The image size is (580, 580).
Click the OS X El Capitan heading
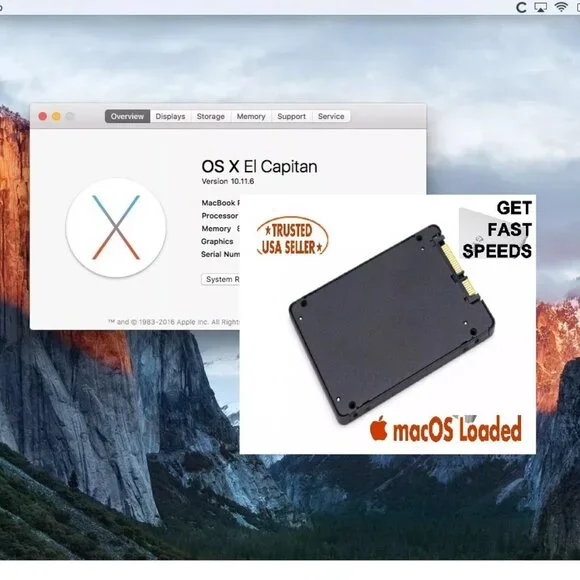point(259,166)
